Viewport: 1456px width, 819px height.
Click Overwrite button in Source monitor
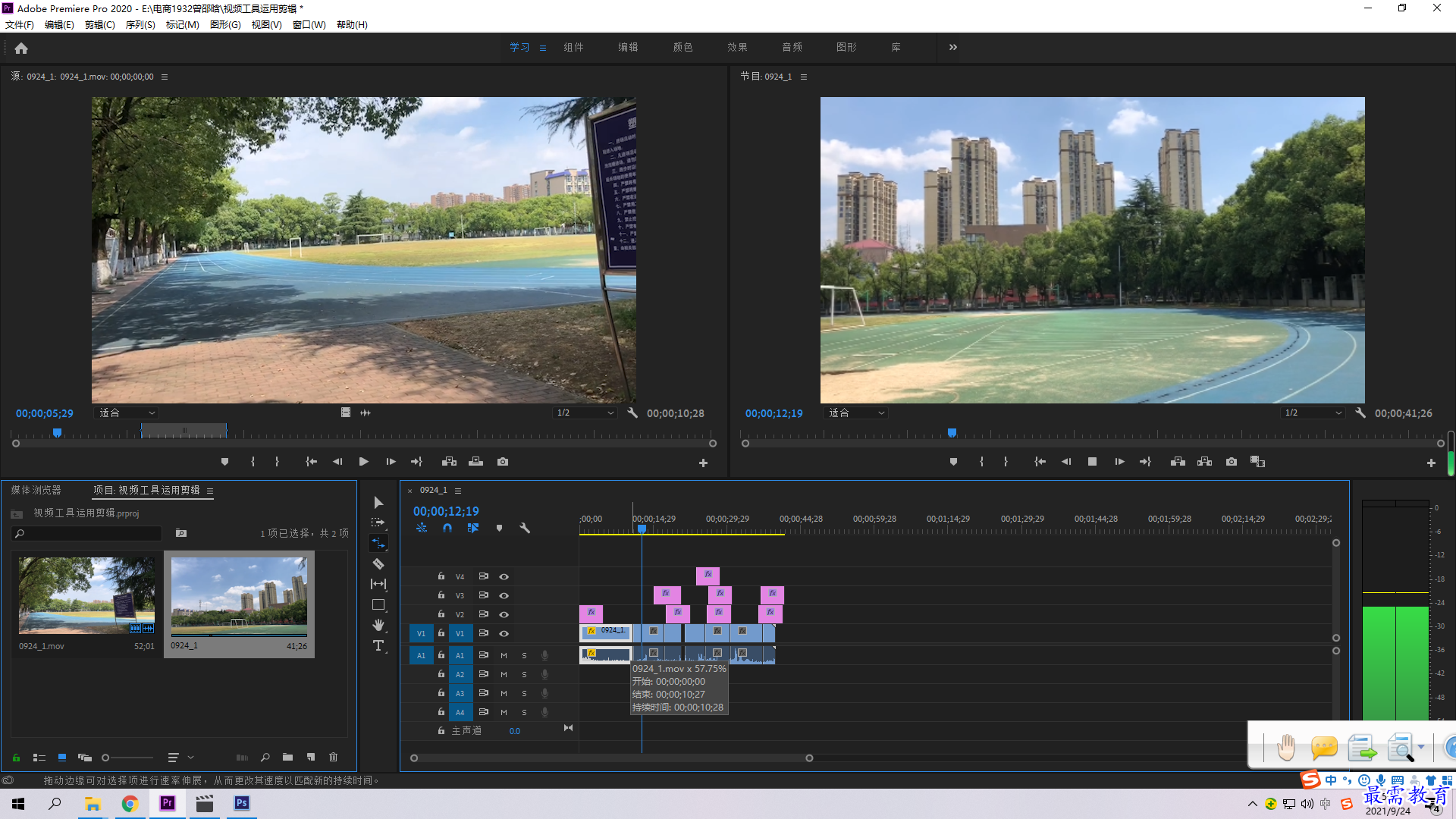click(x=475, y=461)
